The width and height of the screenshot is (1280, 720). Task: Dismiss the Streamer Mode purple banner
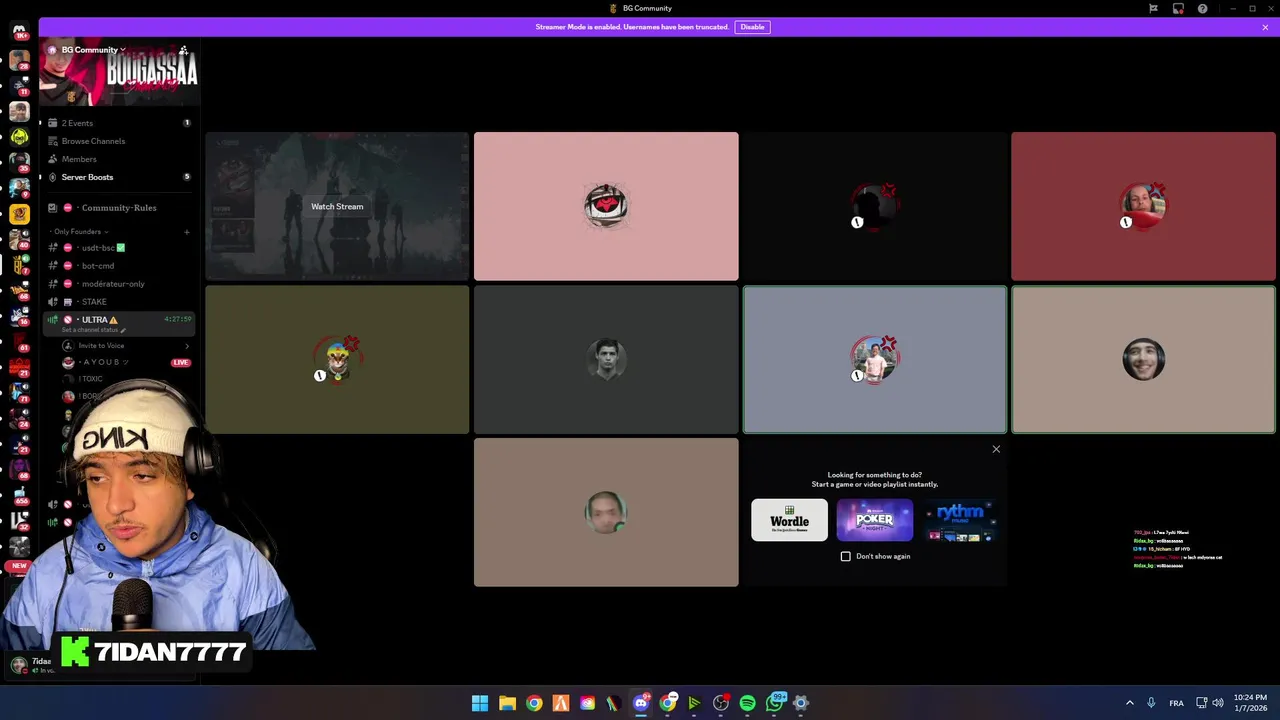(x=1265, y=27)
